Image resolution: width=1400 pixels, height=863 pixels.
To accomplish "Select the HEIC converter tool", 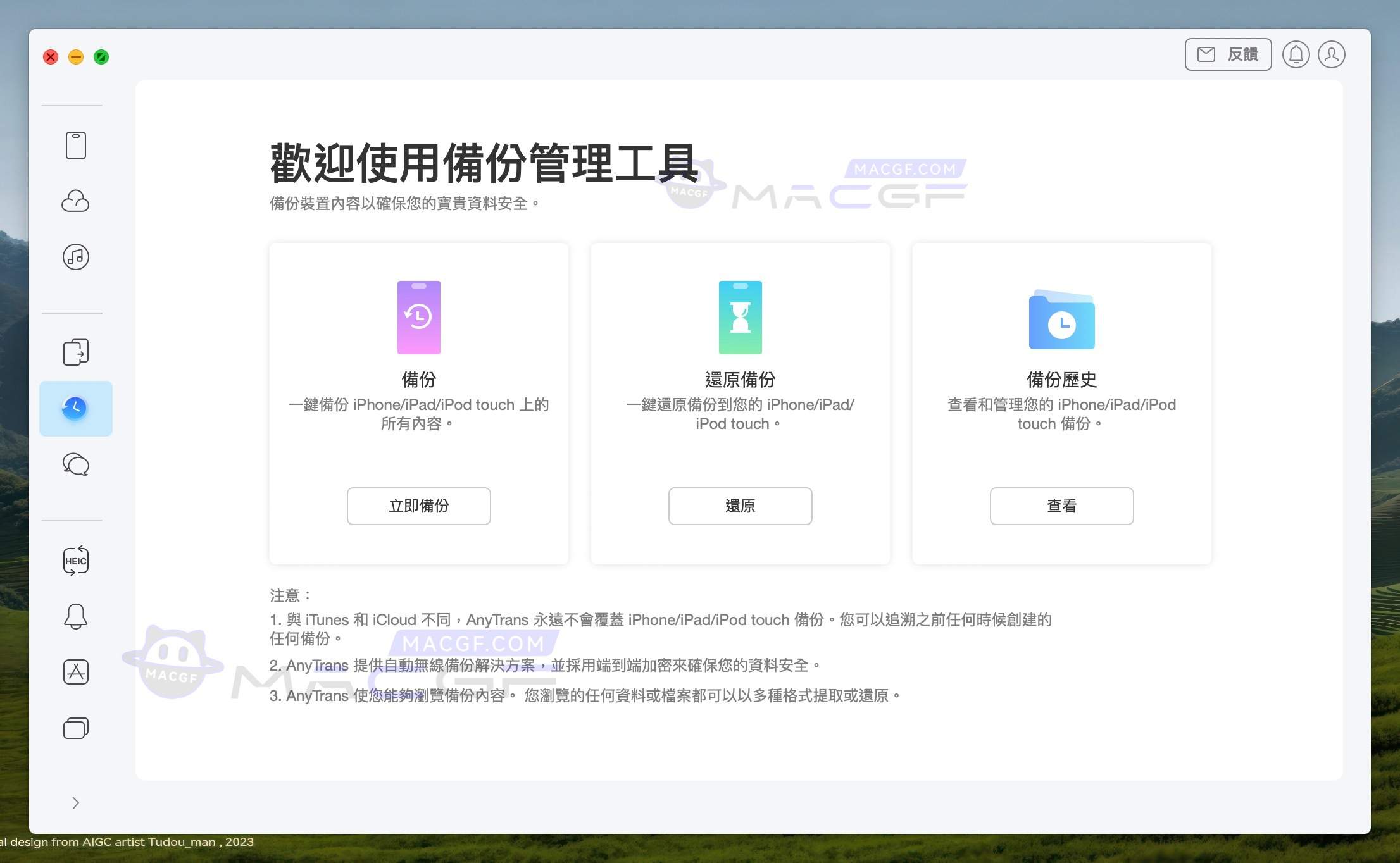I will tap(75, 559).
